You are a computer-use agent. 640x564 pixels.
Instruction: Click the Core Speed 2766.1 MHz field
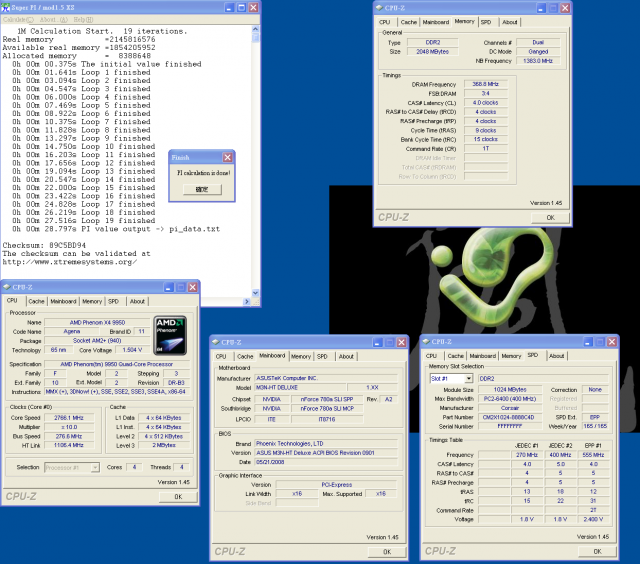(69, 417)
